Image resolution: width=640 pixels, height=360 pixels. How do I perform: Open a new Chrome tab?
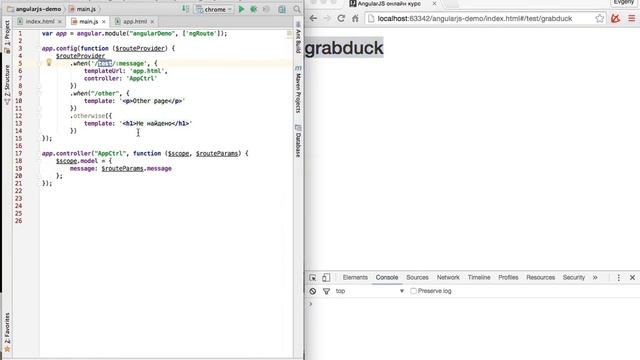pyautogui.click(x=453, y=4)
